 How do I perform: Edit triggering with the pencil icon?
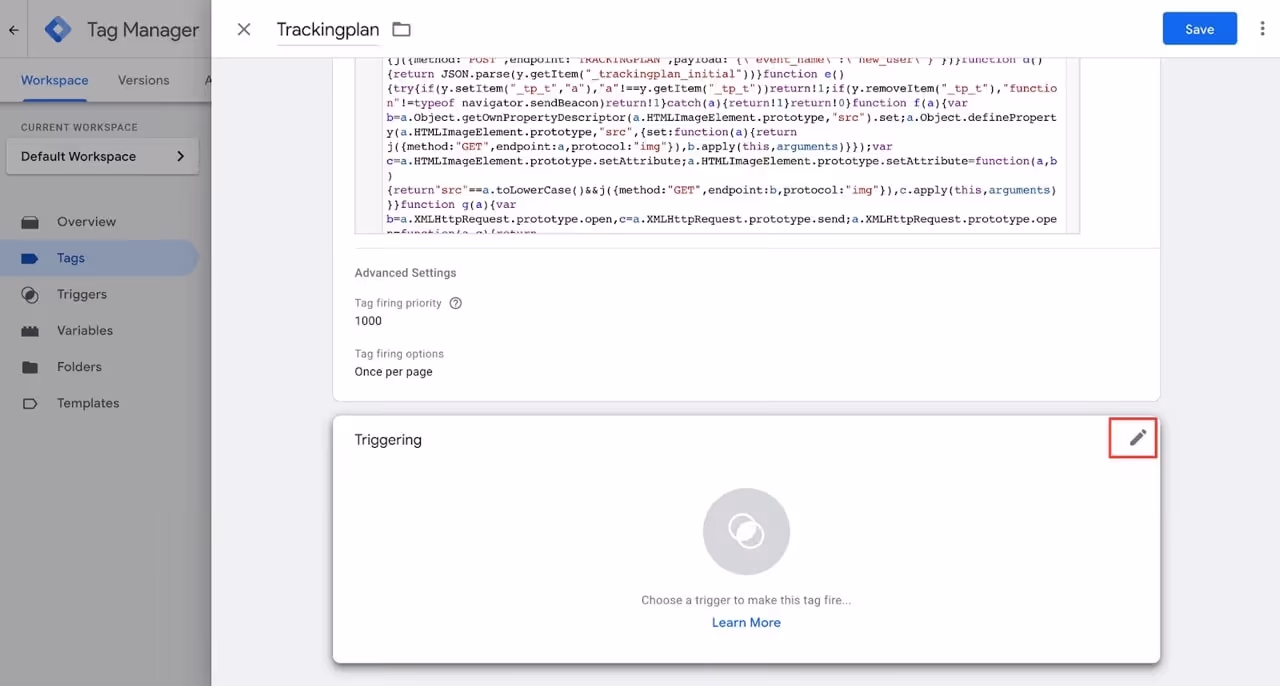click(1137, 437)
